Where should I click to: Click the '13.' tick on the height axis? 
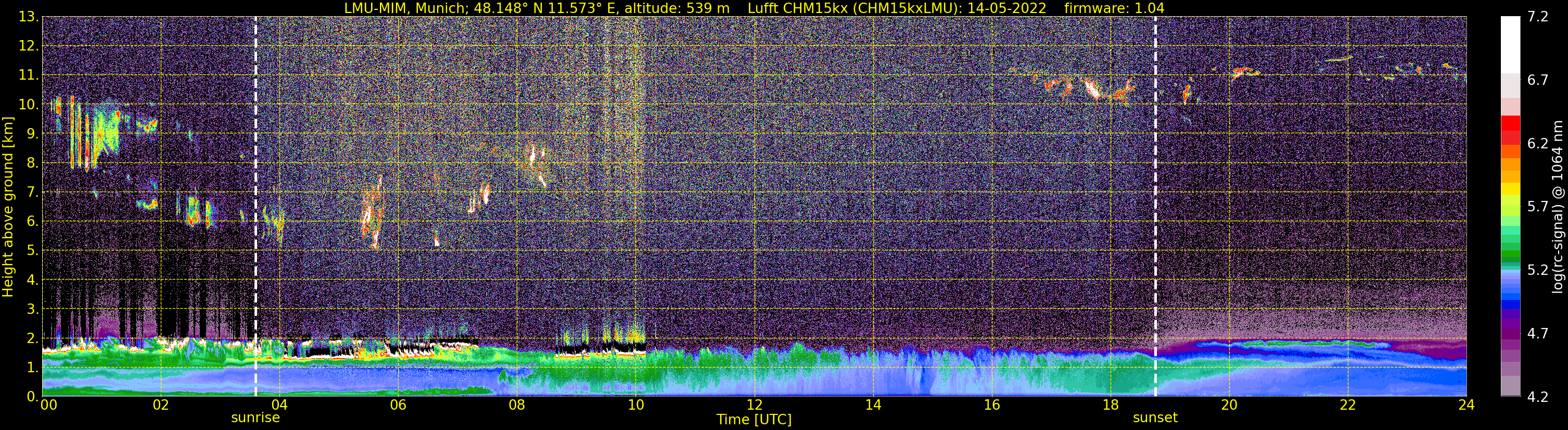pyautogui.click(x=29, y=17)
